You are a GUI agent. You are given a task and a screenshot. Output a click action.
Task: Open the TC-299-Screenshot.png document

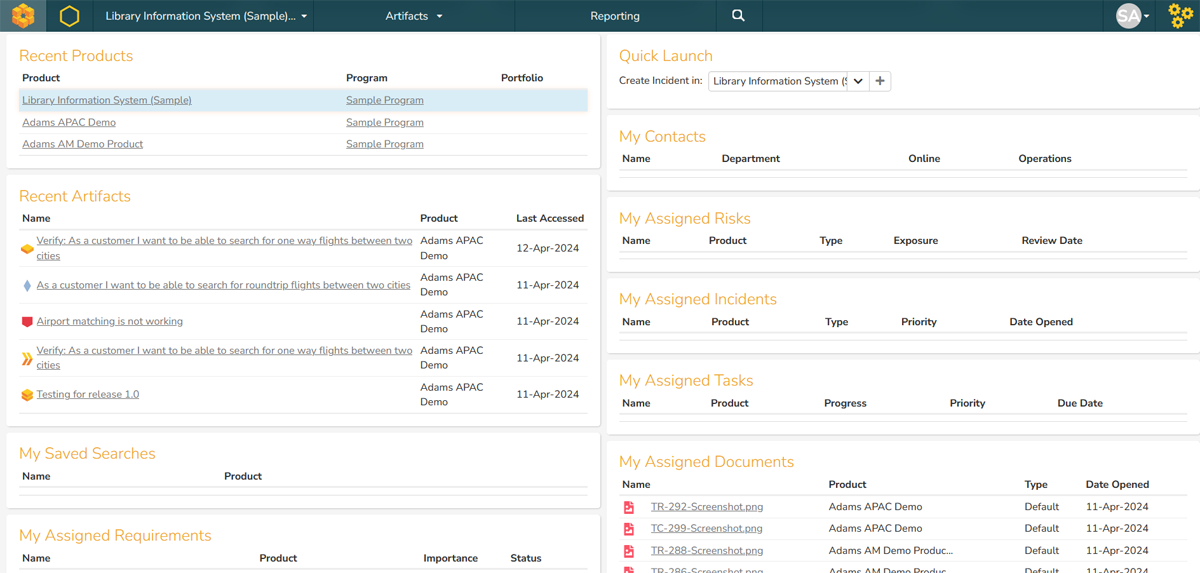tap(706, 529)
